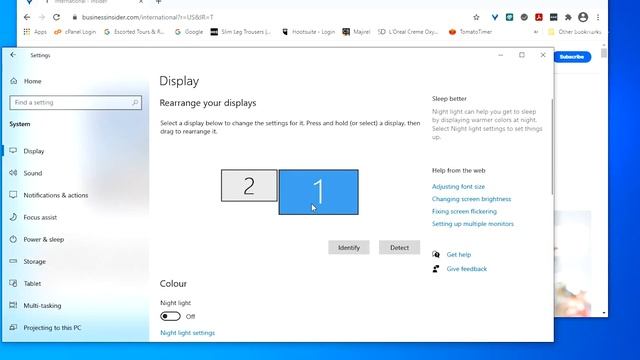Screen dimensions: 640x360
Task: Open Fixing screen flickering help link
Action: click(x=464, y=211)
